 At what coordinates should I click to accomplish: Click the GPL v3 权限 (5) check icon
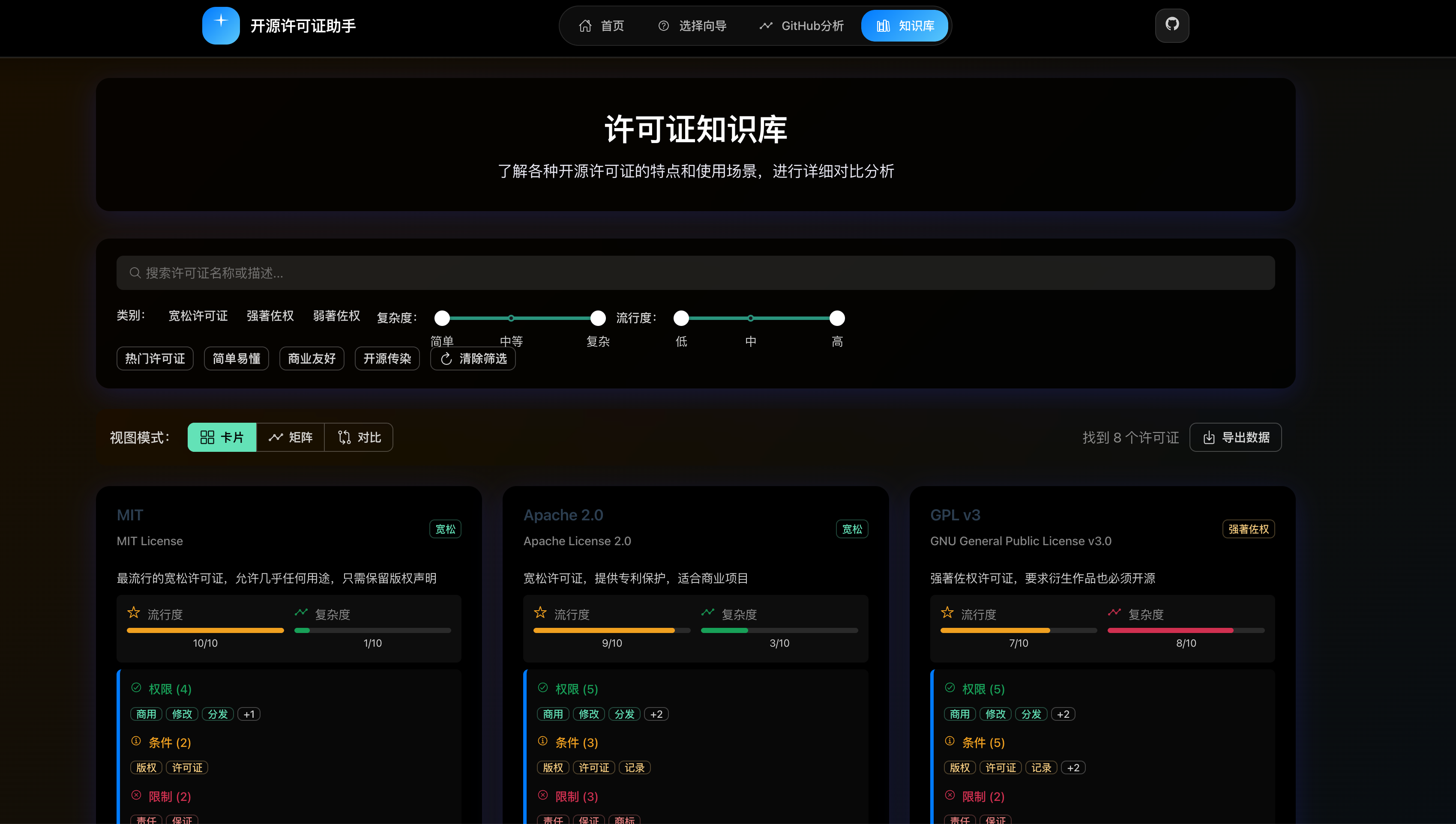click(950, 688)
